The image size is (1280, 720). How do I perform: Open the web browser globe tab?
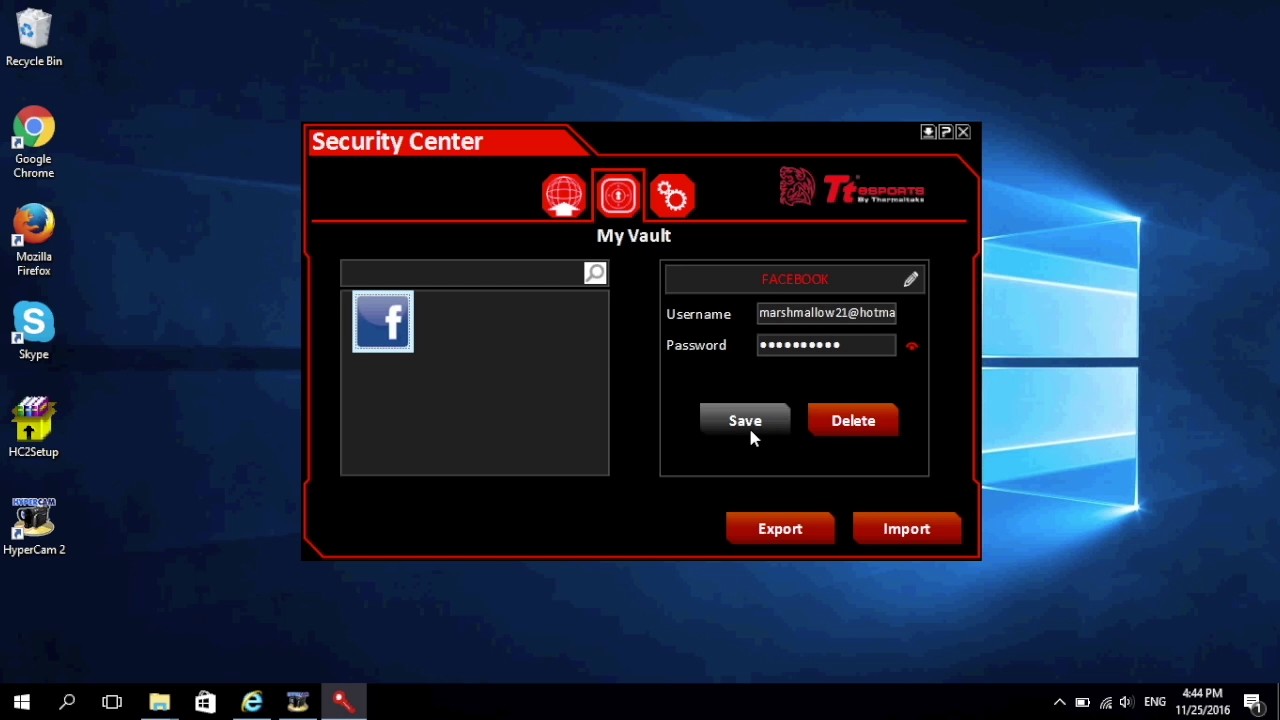(563, 195)
